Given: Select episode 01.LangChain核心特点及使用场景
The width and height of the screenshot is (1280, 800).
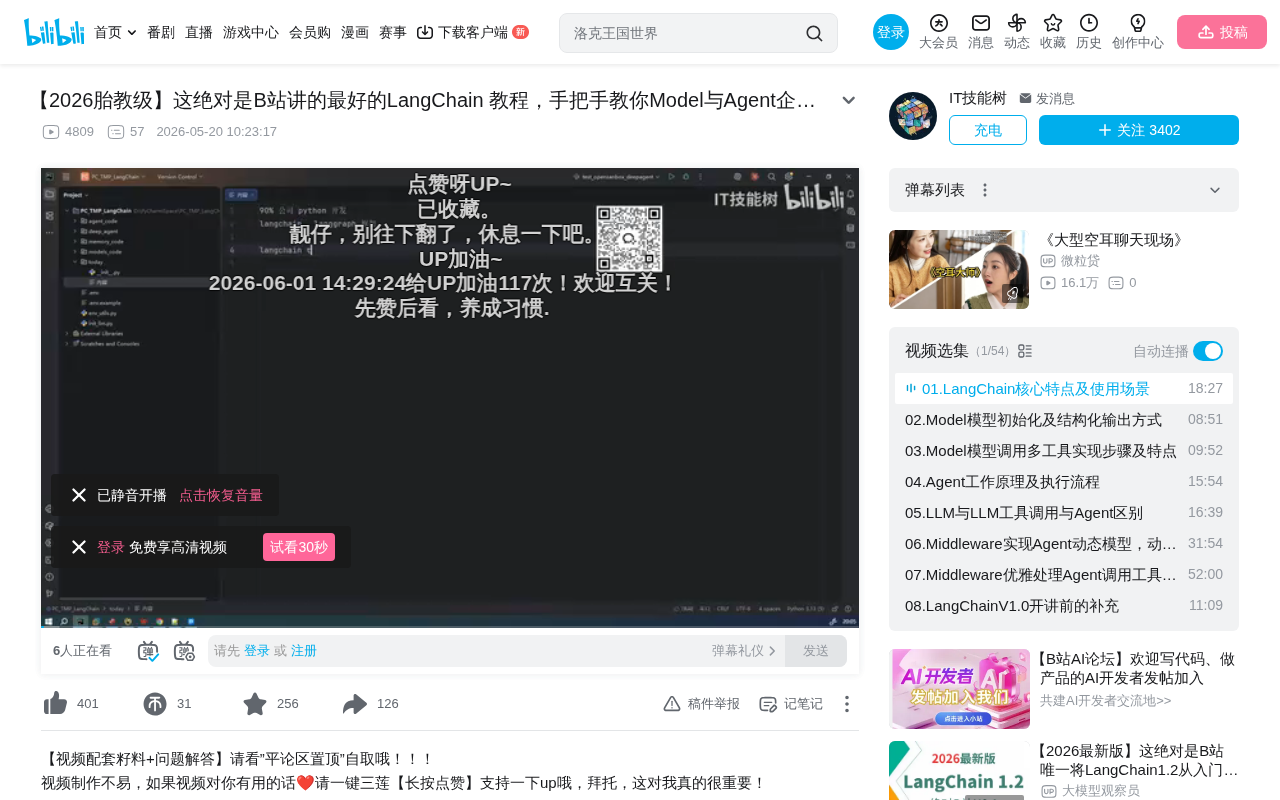Looking at the screenshot, I should [1064, 389].
